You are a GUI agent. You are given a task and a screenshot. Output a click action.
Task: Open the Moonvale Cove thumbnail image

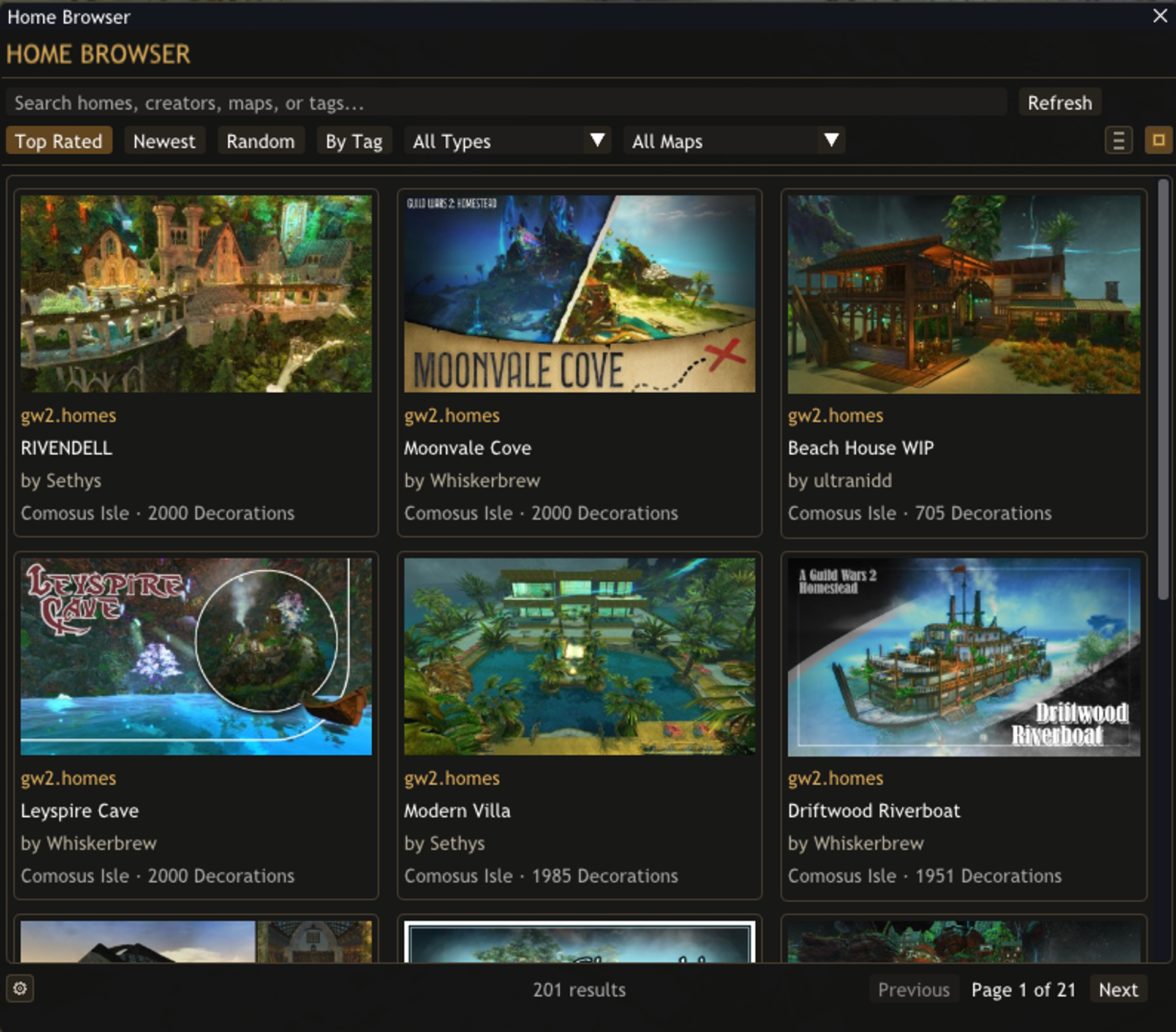(x=579, y=294)
